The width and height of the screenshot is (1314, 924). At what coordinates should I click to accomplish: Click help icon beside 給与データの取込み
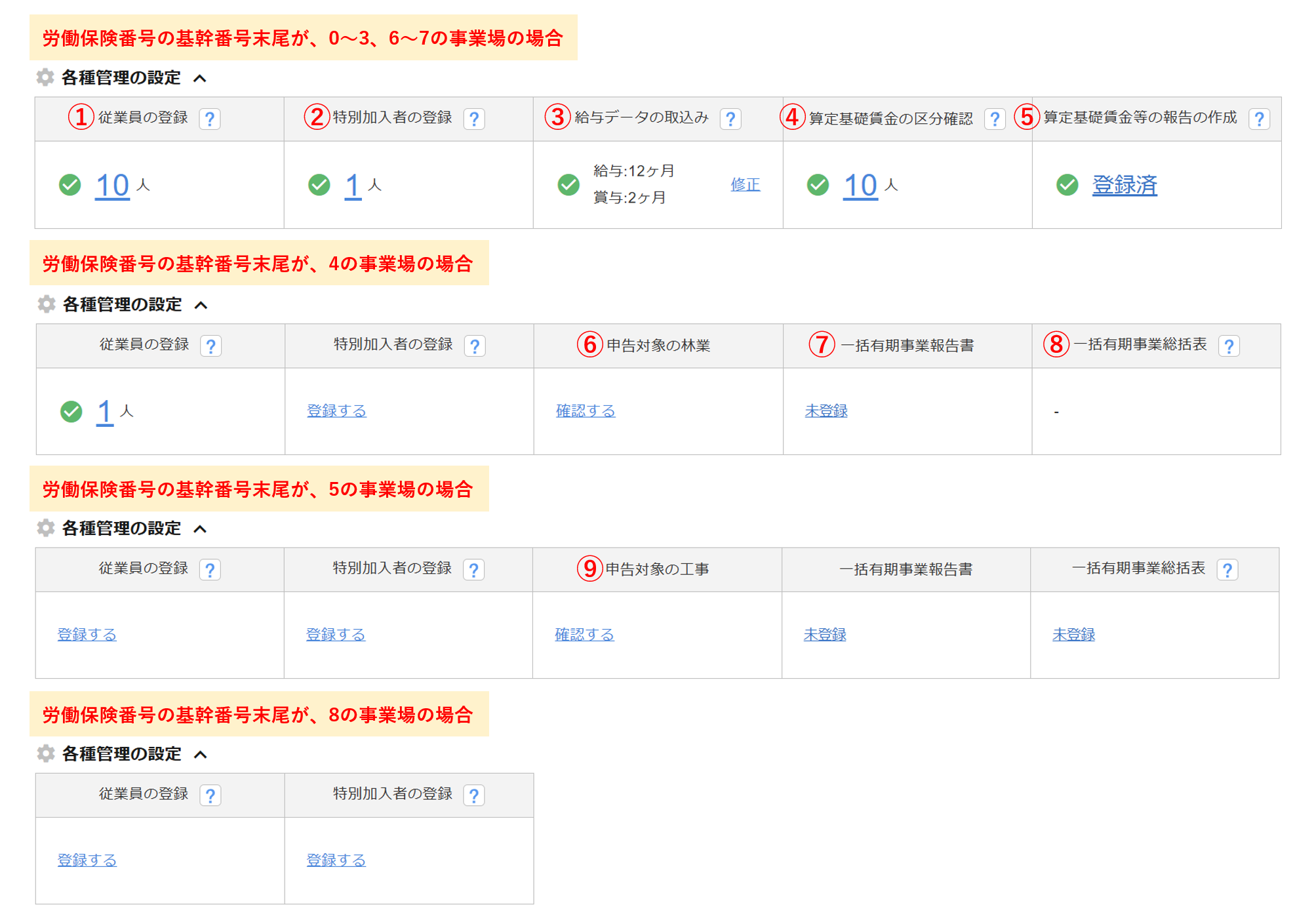click(730, 119)
